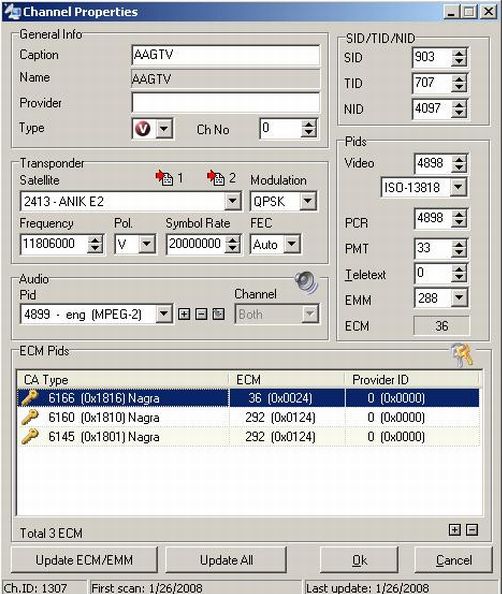Add ECM entry with bottom plus icon
Viewport: 502px width, 594px height.
pyautogui.click(x=455, y=530)
